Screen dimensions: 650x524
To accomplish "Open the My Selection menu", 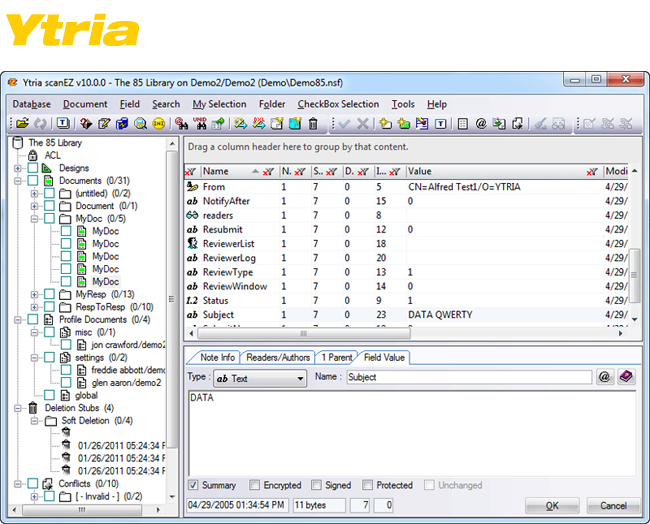I will 219,104.
